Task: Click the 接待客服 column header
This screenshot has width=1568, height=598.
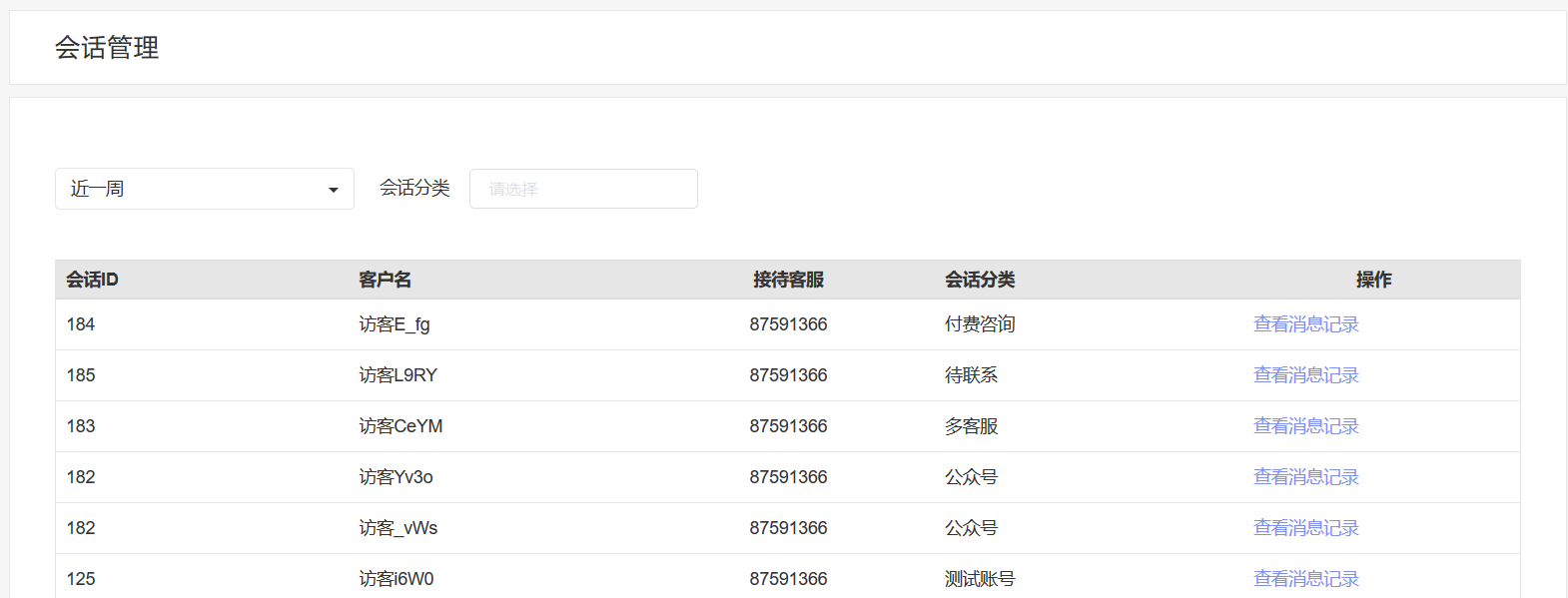Action: 788,280
